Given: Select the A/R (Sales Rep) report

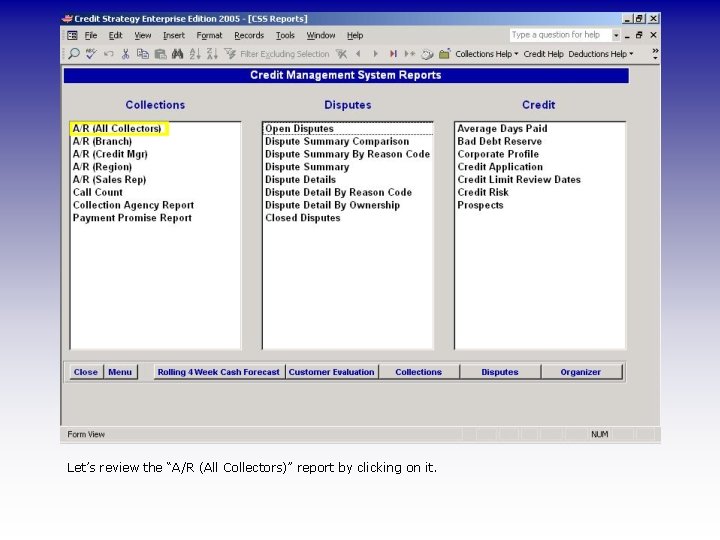Looking at the screenshot, I should [x=109, y=180].
